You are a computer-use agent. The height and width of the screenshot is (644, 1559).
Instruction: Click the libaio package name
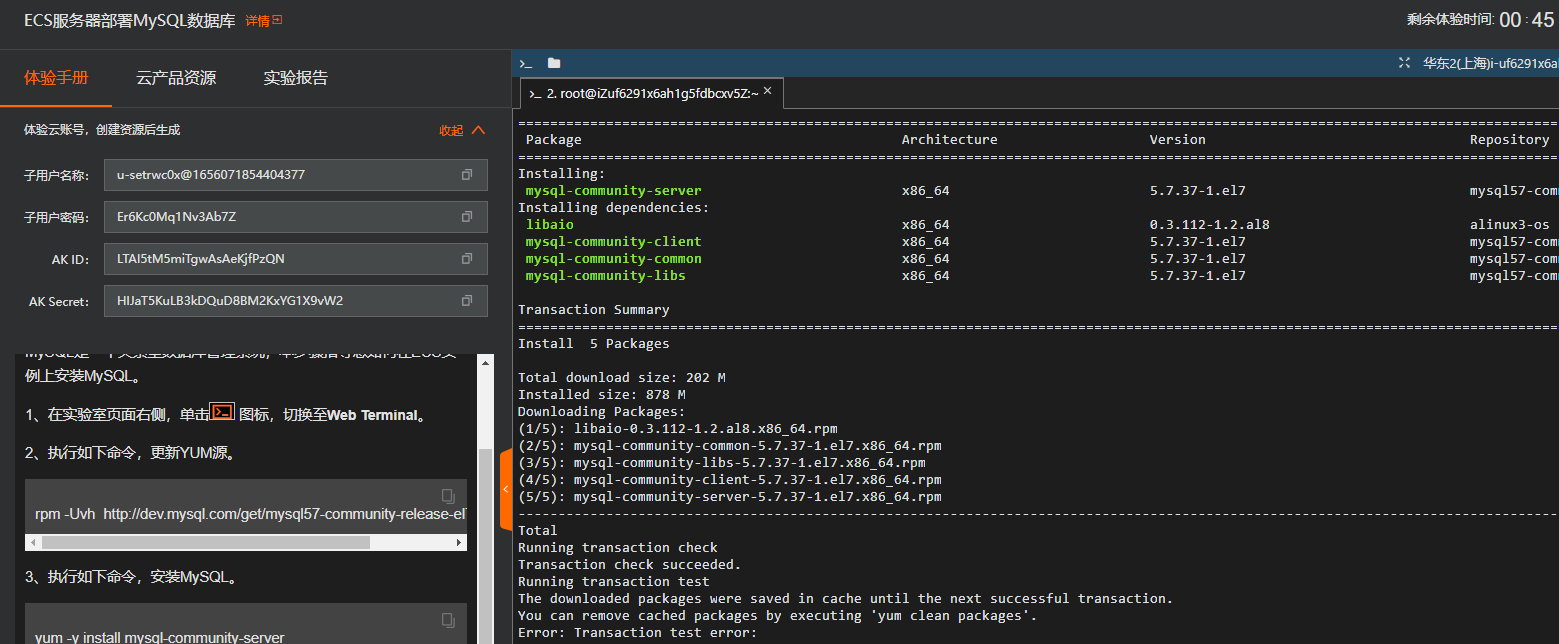(x=550, y=225)
